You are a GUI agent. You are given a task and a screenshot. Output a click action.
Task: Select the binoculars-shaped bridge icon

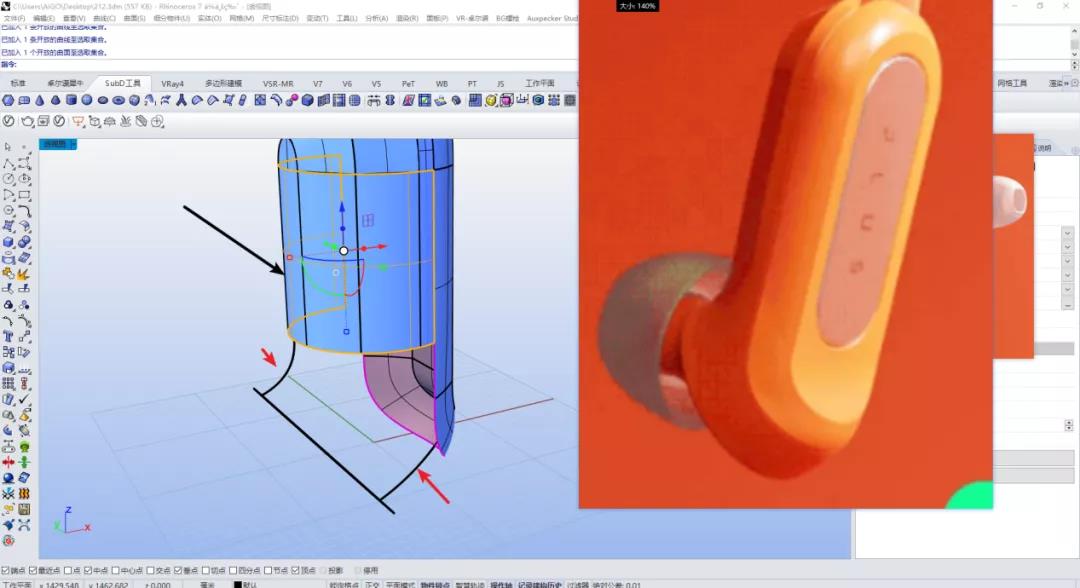click(373, 101)
